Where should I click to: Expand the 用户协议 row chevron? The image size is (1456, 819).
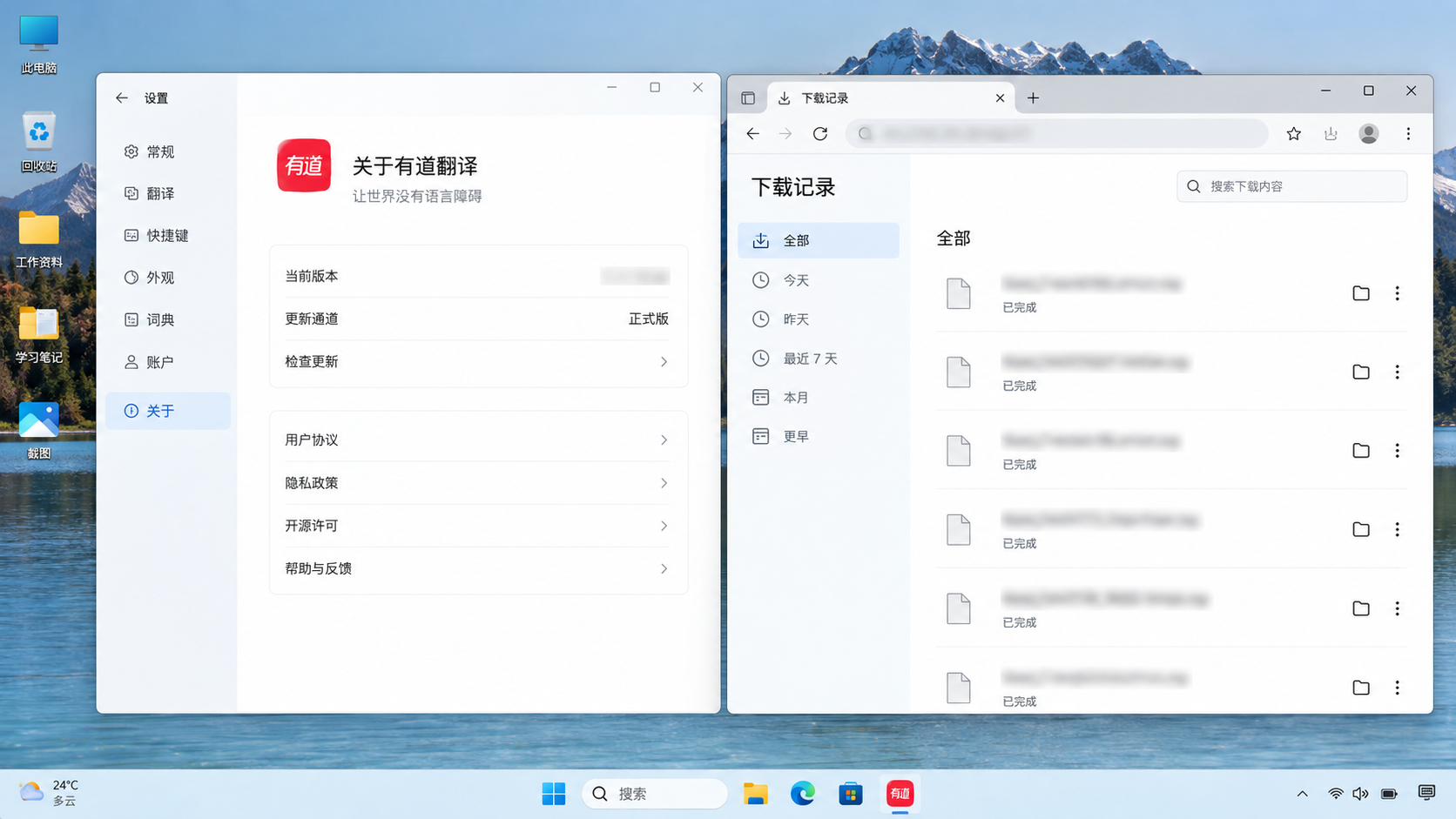click(664, 440)
